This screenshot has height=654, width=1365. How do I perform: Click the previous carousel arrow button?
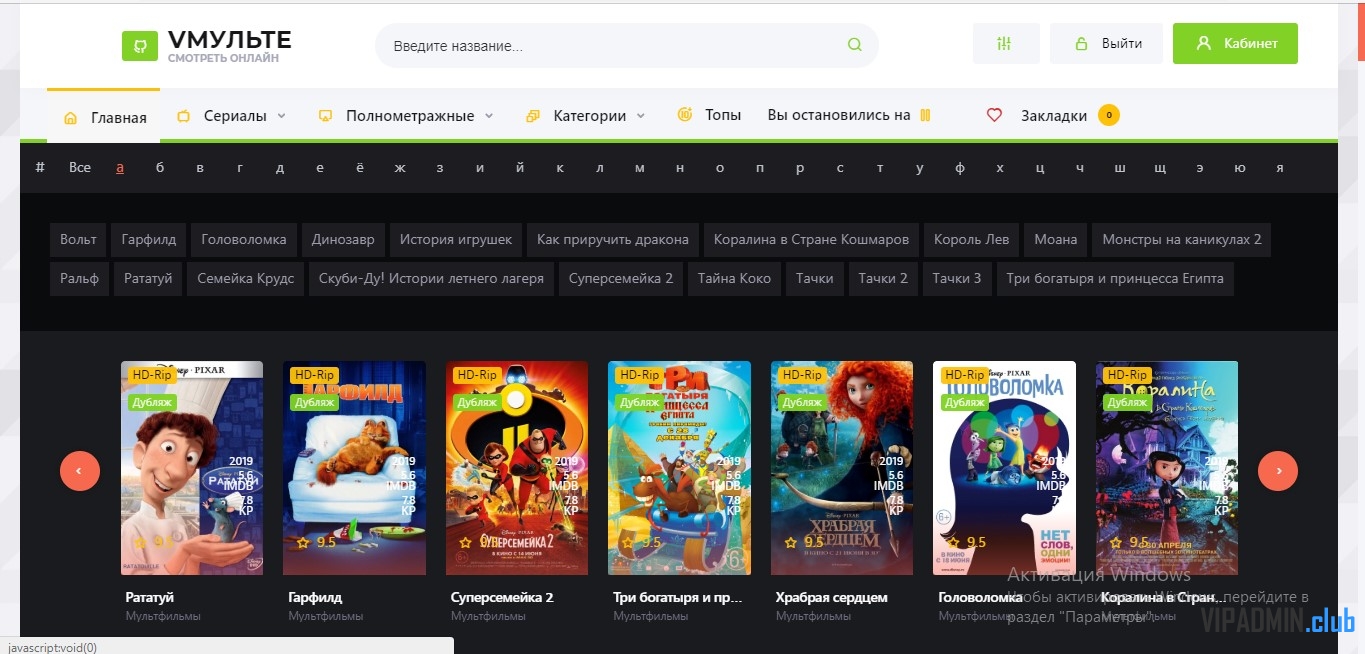click(80, 471)
